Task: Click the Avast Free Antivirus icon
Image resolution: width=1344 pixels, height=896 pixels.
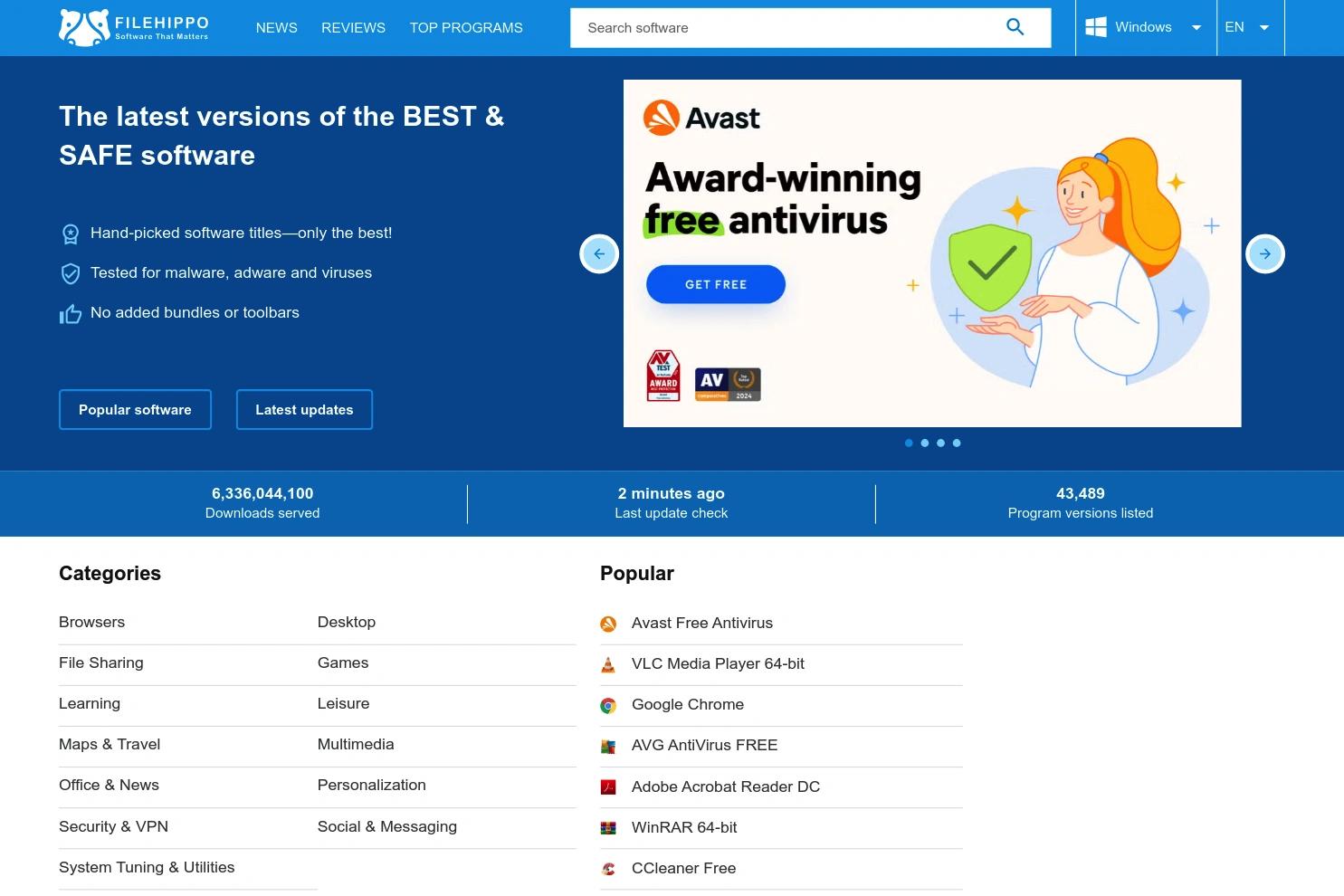Action: [608, 624]
